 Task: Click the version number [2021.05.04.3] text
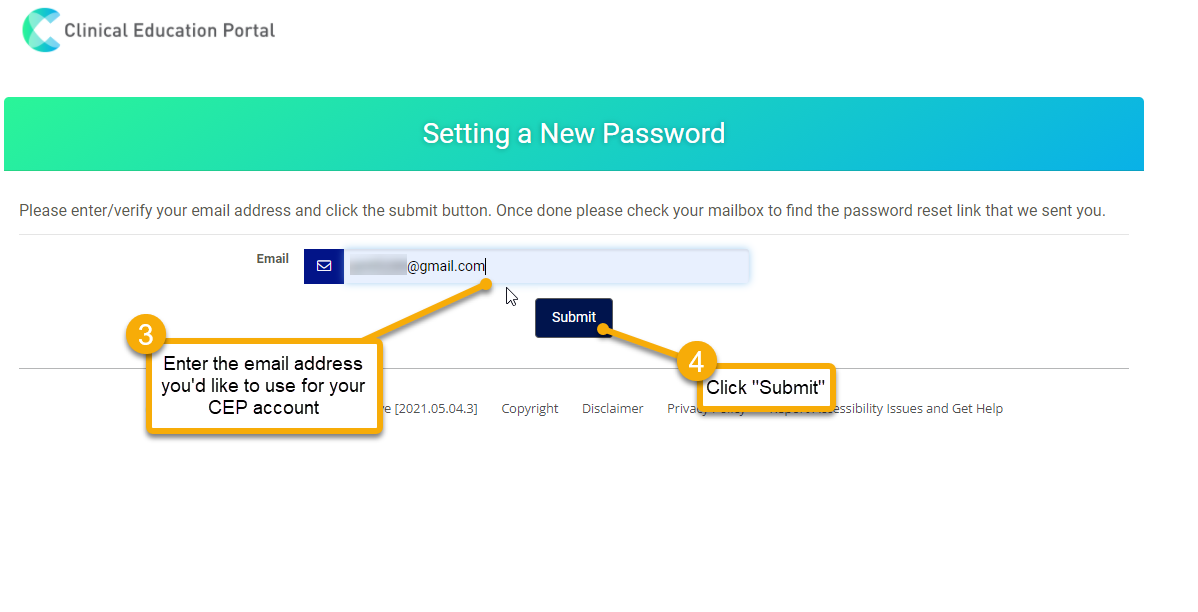[435, 409]
